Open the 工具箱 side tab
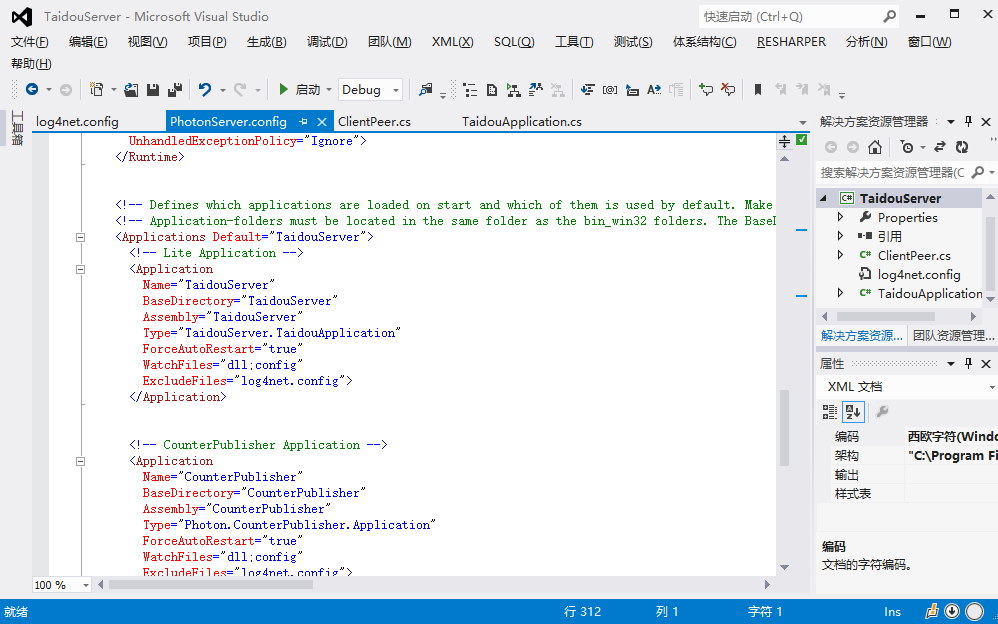The height and width of the screenshot is (624, 998). (17, 129)
